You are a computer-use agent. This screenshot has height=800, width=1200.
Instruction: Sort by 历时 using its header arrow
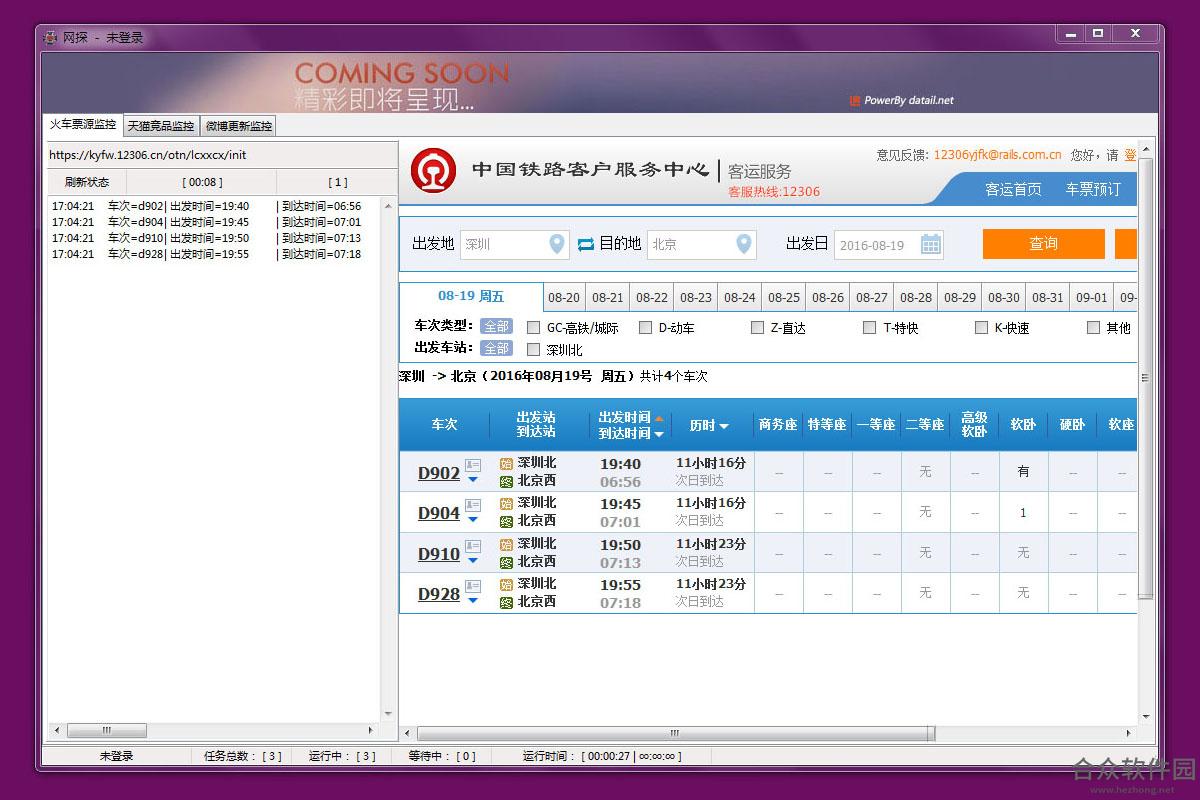[x=724, y=426]
